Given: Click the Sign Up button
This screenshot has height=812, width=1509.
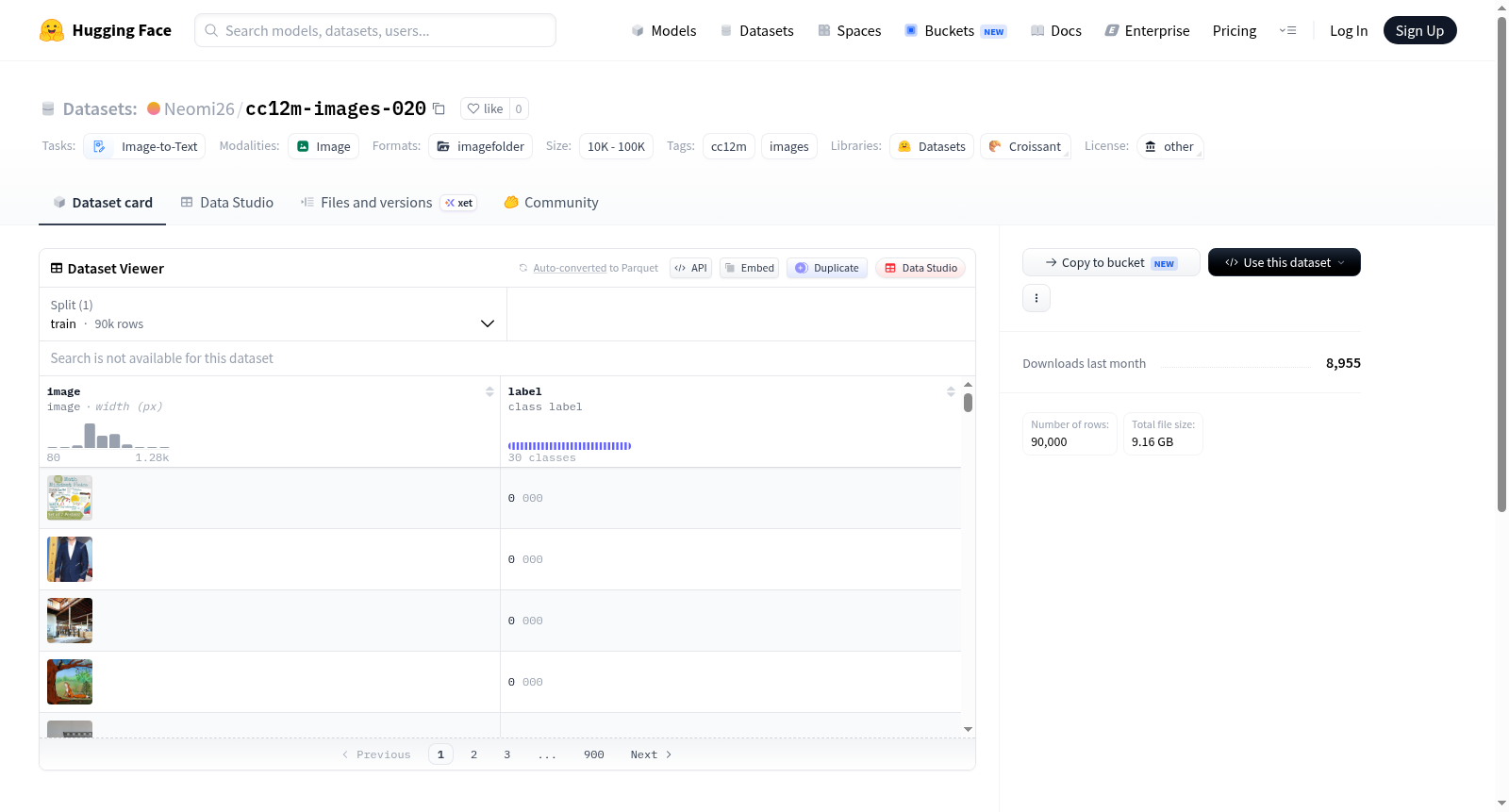Looking at the screenshot, I should point(1419,30).
